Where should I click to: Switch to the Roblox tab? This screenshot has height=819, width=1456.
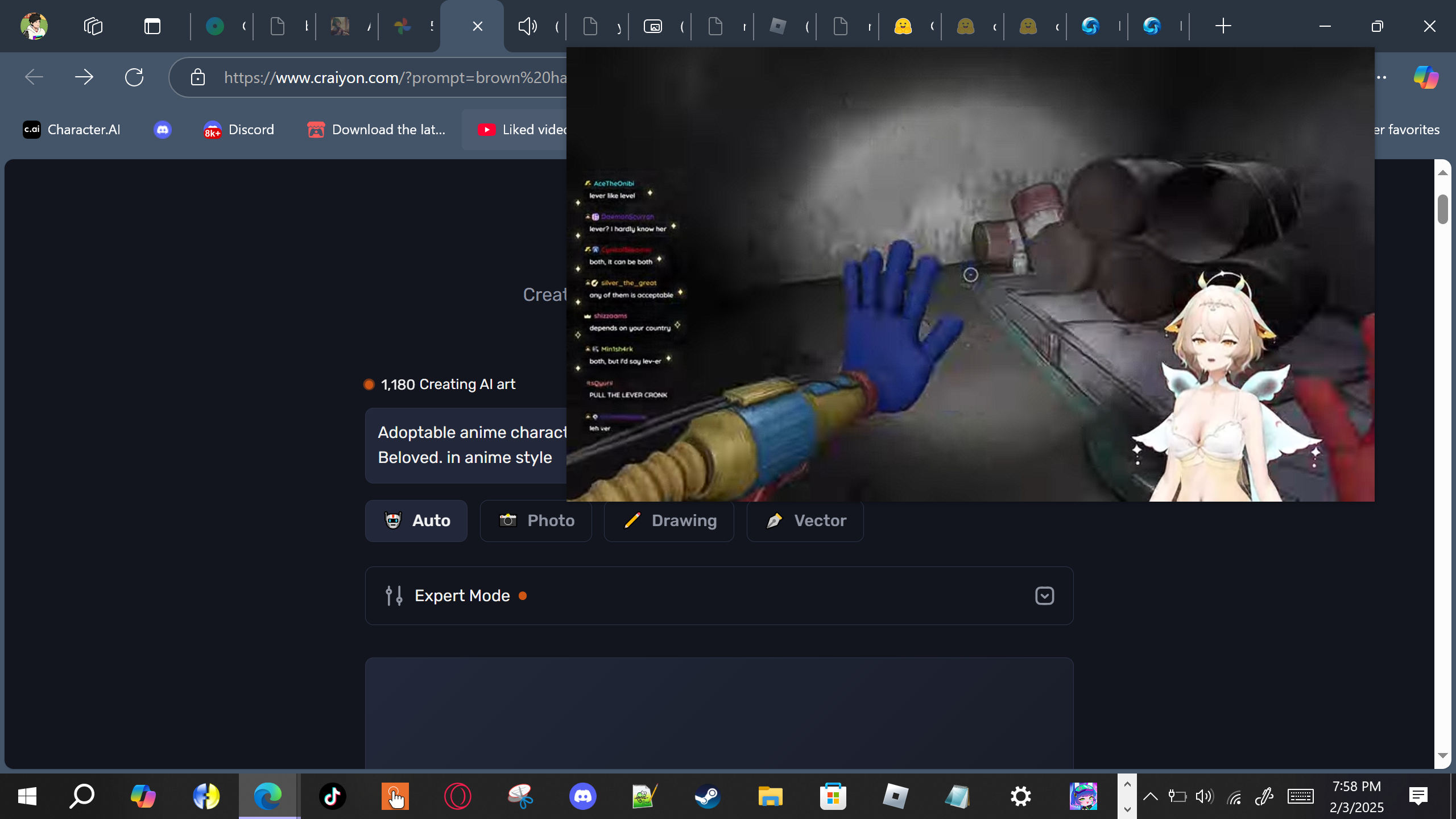pyautogui.click(x=777, y=26)
